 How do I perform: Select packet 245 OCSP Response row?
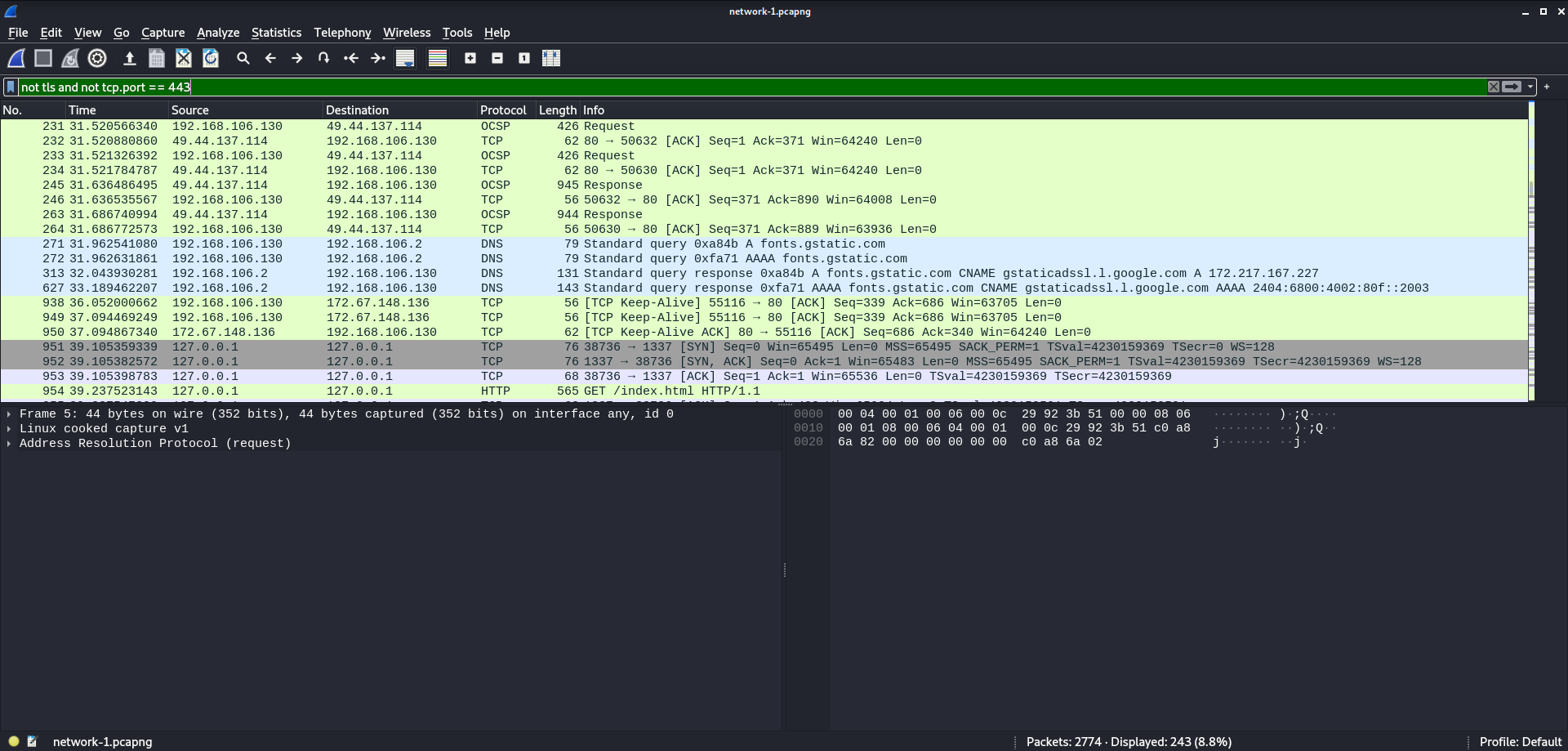pos(764,186)
